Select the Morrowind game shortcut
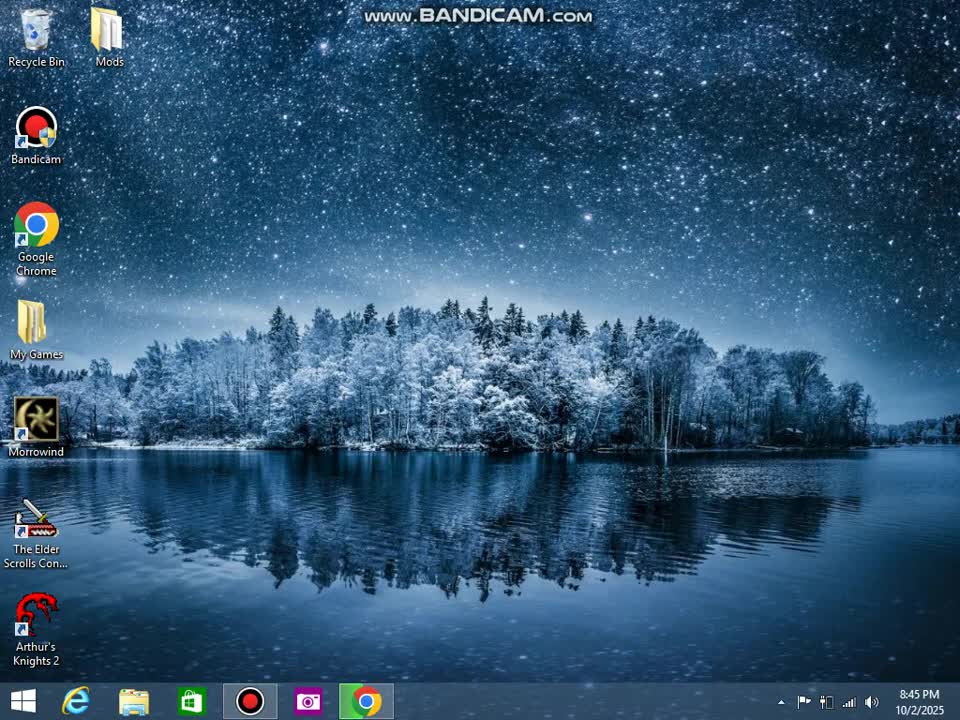Screen dimensions: 960x720 (x=36, y=420)
